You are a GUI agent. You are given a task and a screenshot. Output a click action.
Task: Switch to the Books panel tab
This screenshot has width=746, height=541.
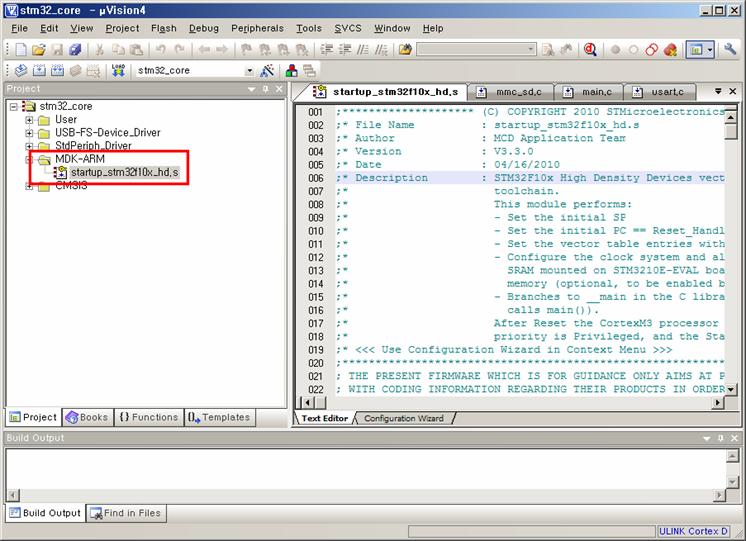point(88,417)
